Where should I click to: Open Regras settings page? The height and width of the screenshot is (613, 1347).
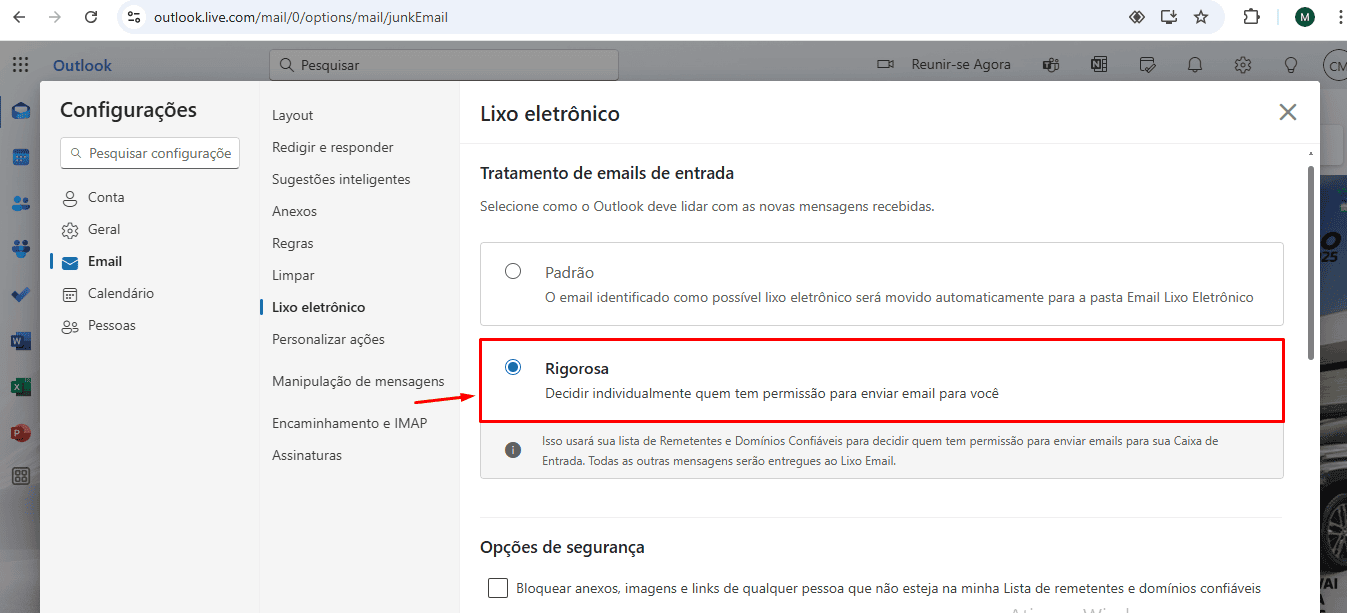(293, 243)
